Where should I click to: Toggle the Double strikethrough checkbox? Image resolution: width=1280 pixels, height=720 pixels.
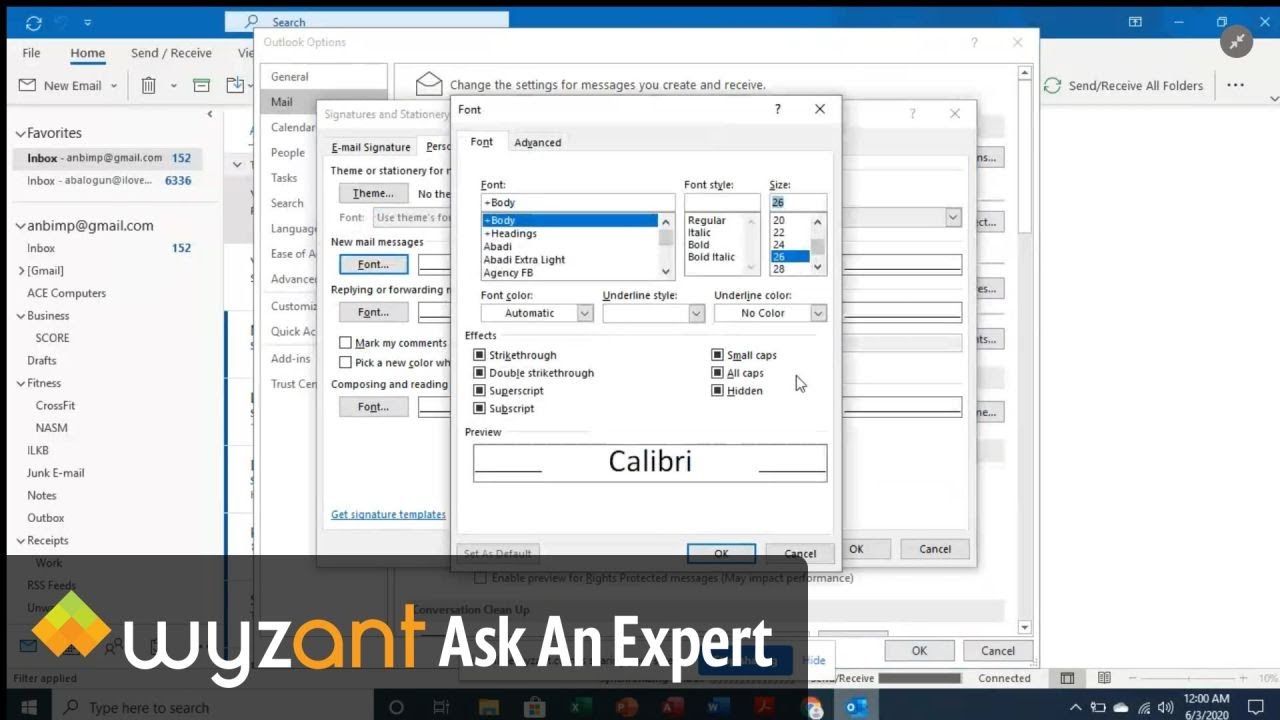(x=480, y=373)
